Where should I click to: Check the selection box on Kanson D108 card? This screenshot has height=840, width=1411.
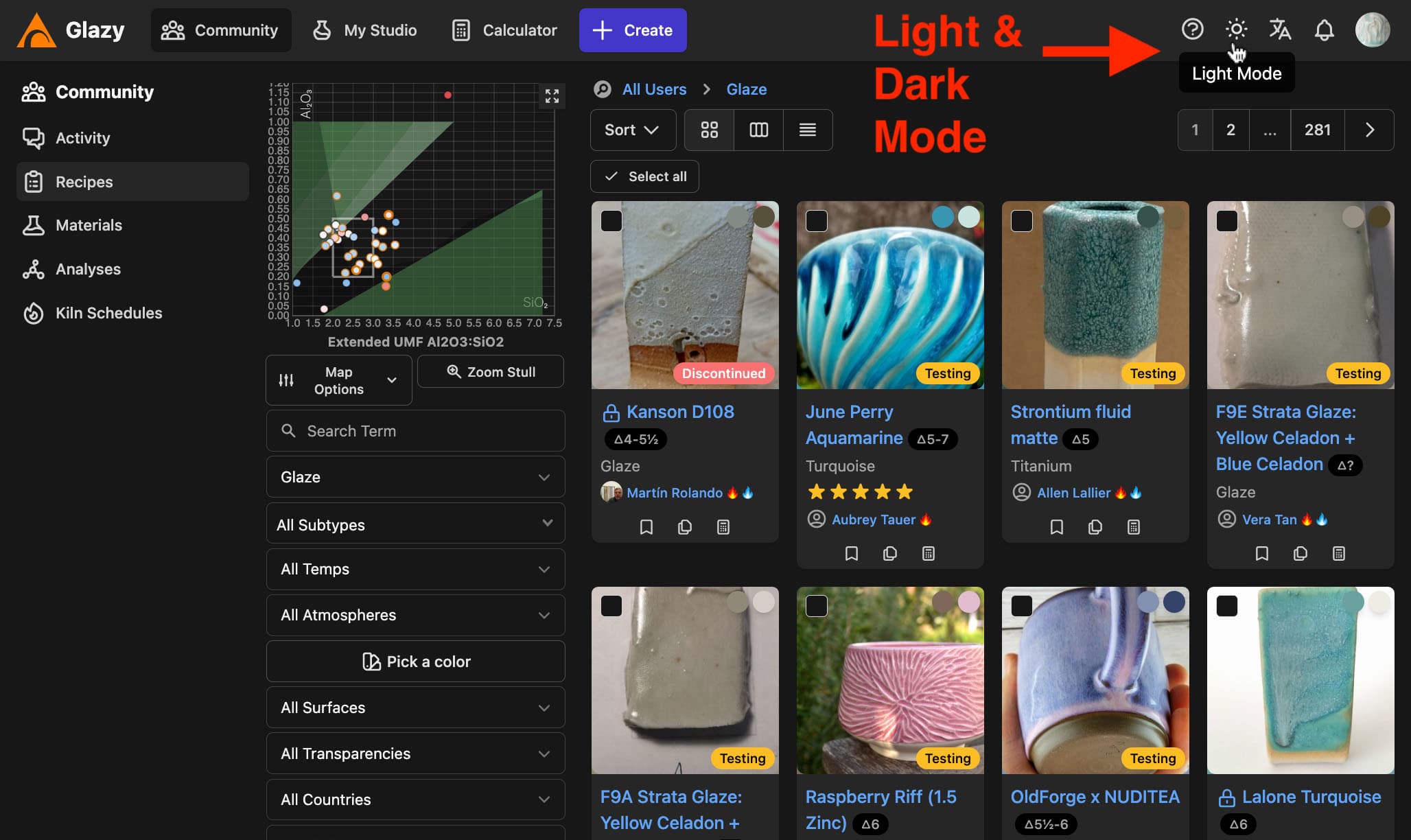point(611,221)
